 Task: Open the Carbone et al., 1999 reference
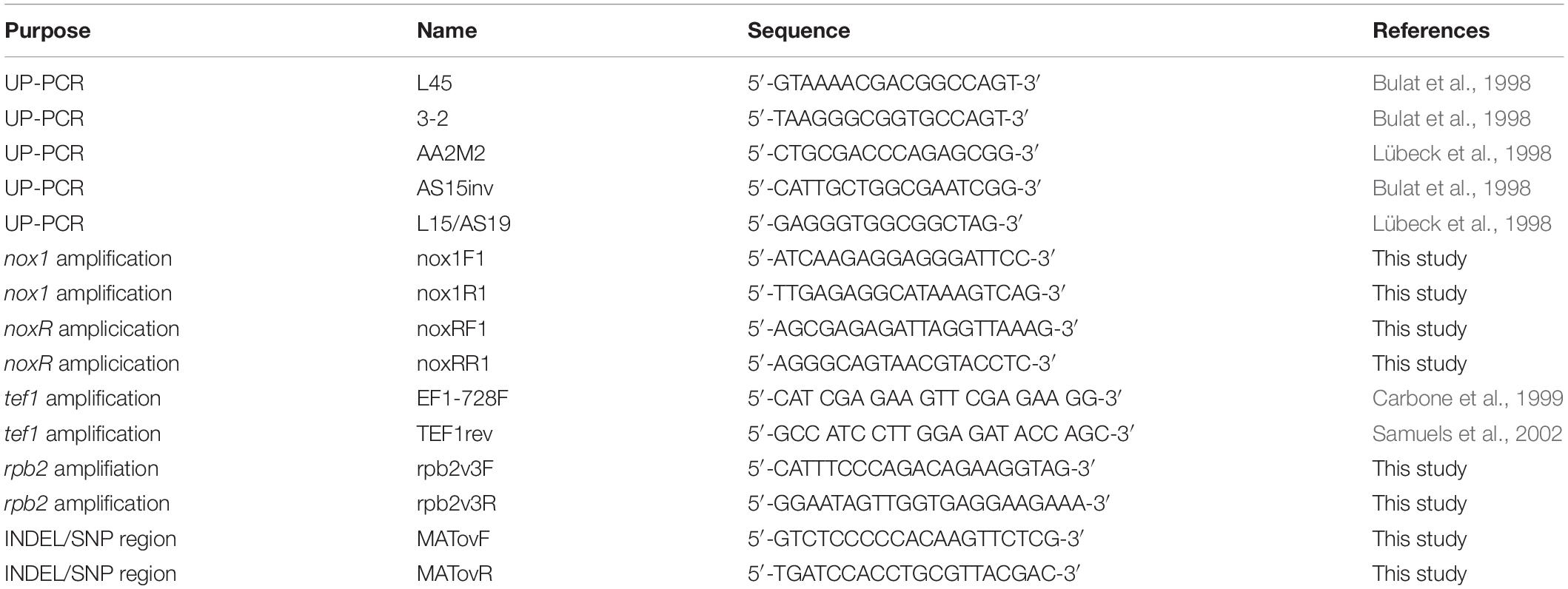click(x=1467, y=399)
